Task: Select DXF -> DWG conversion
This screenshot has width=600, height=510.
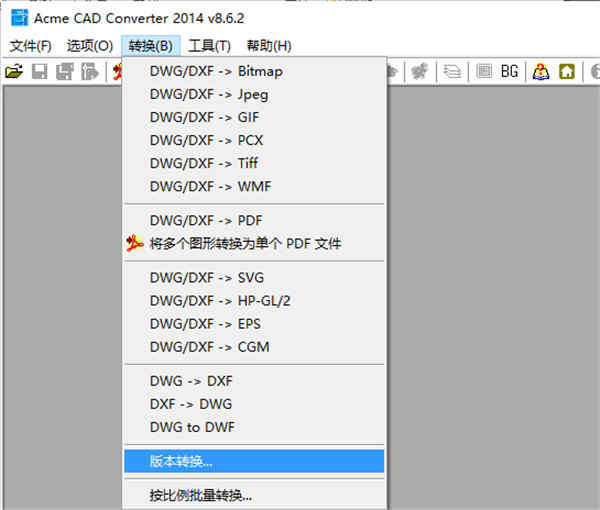Action: coord(254,404)
